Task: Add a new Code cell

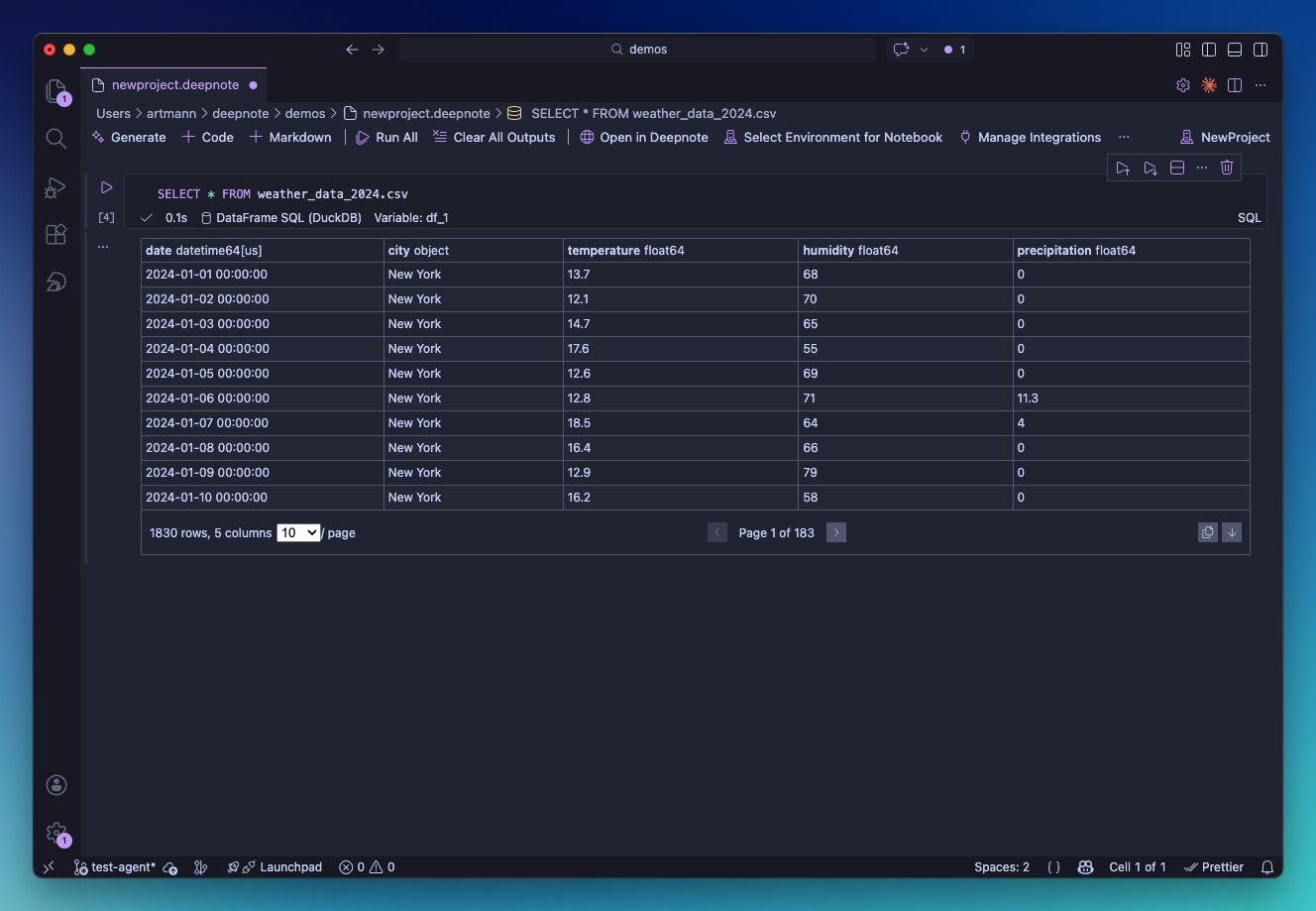Action: [208, 138]
